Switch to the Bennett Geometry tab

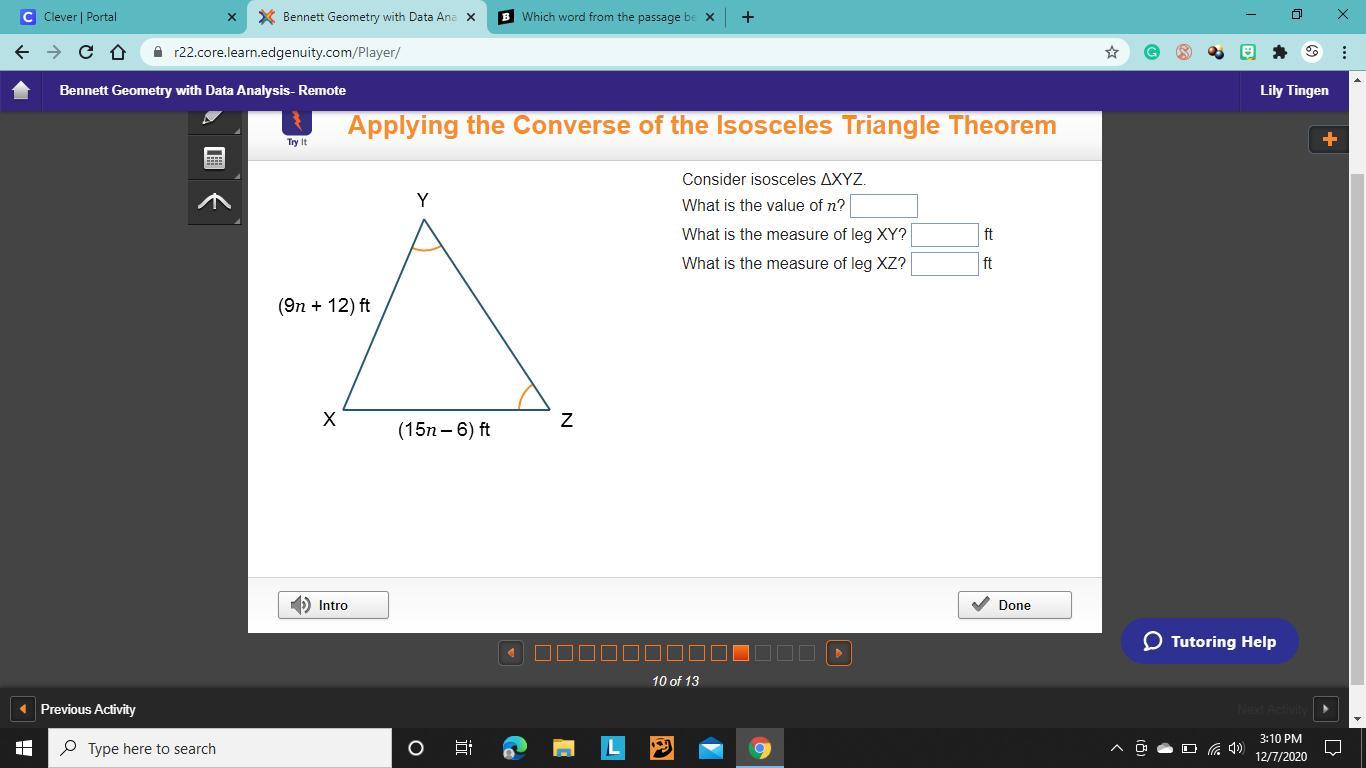point(366,17)
